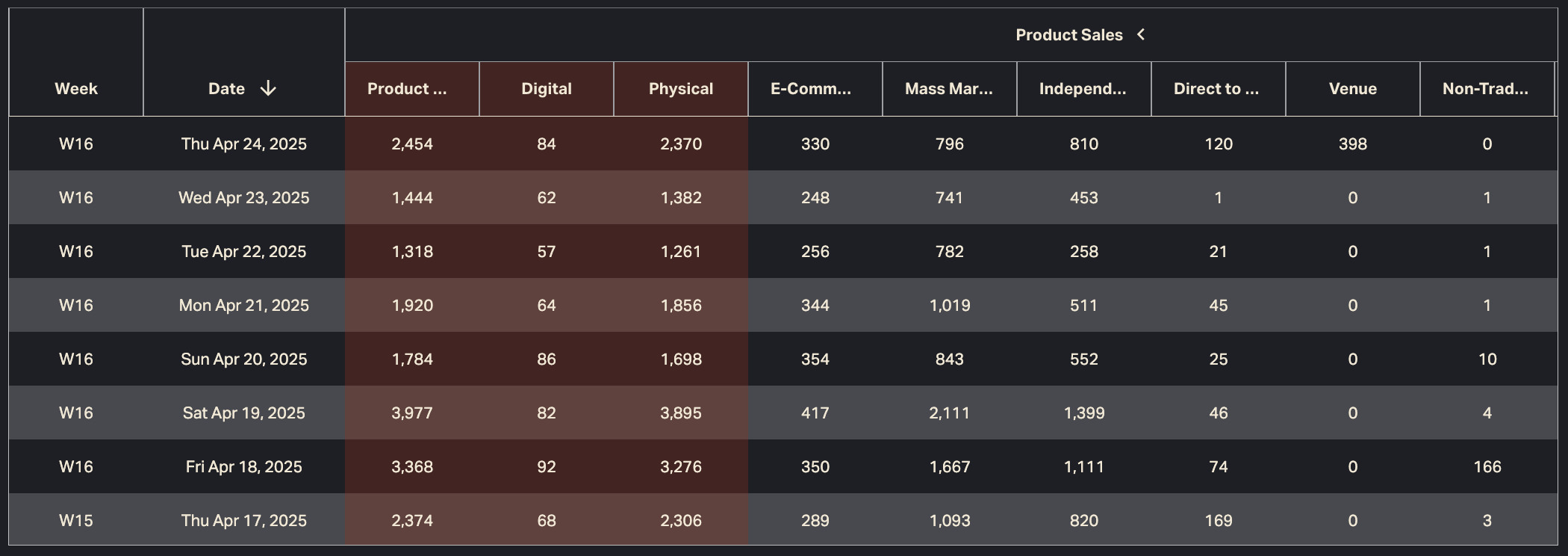This screenshot has width=1568, height=556.
Task: Select the Physical column header
Action: pos(680,89)
